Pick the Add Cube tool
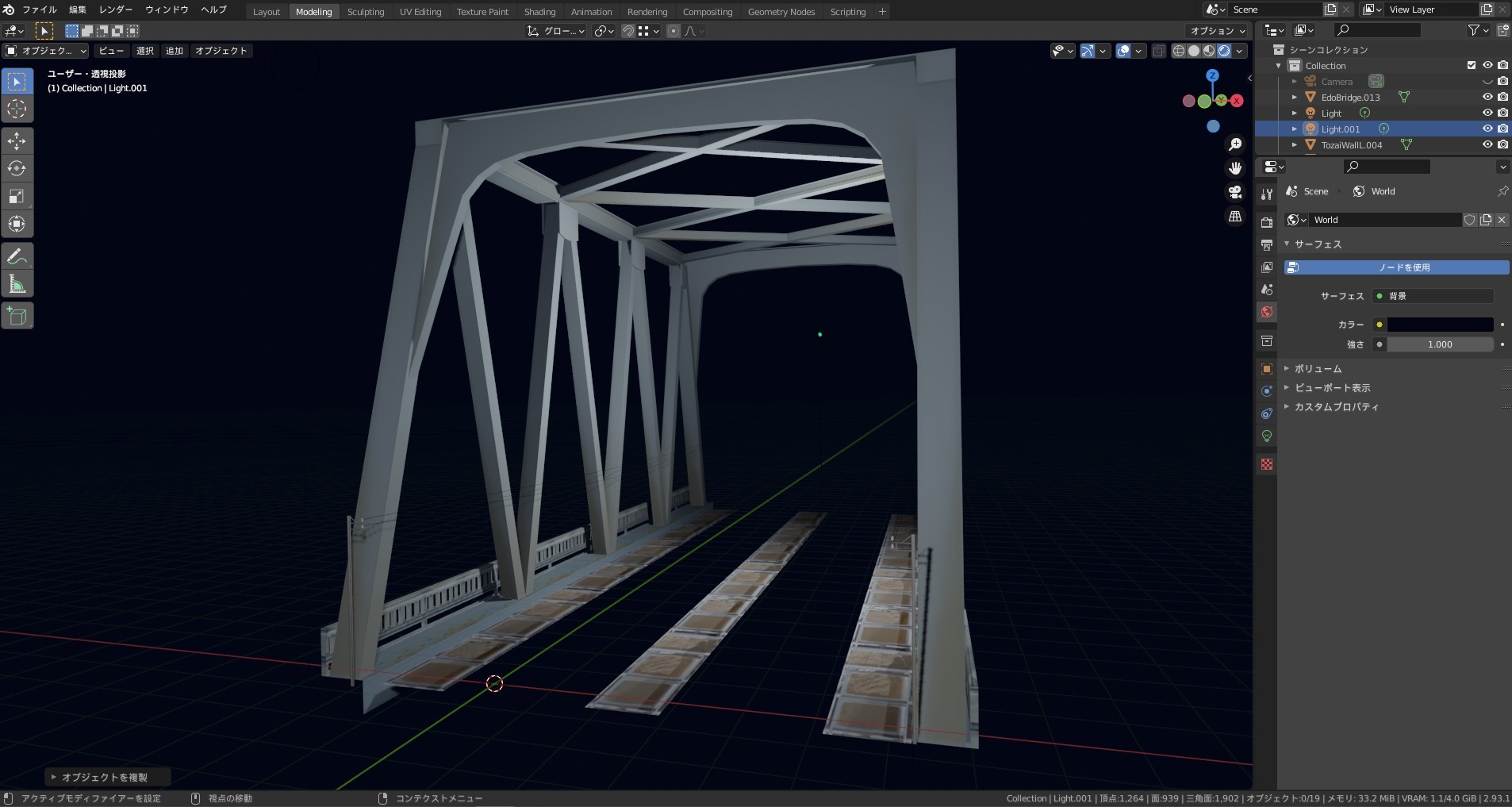This screenshot has height=807, width=1512. pos(17,316)
